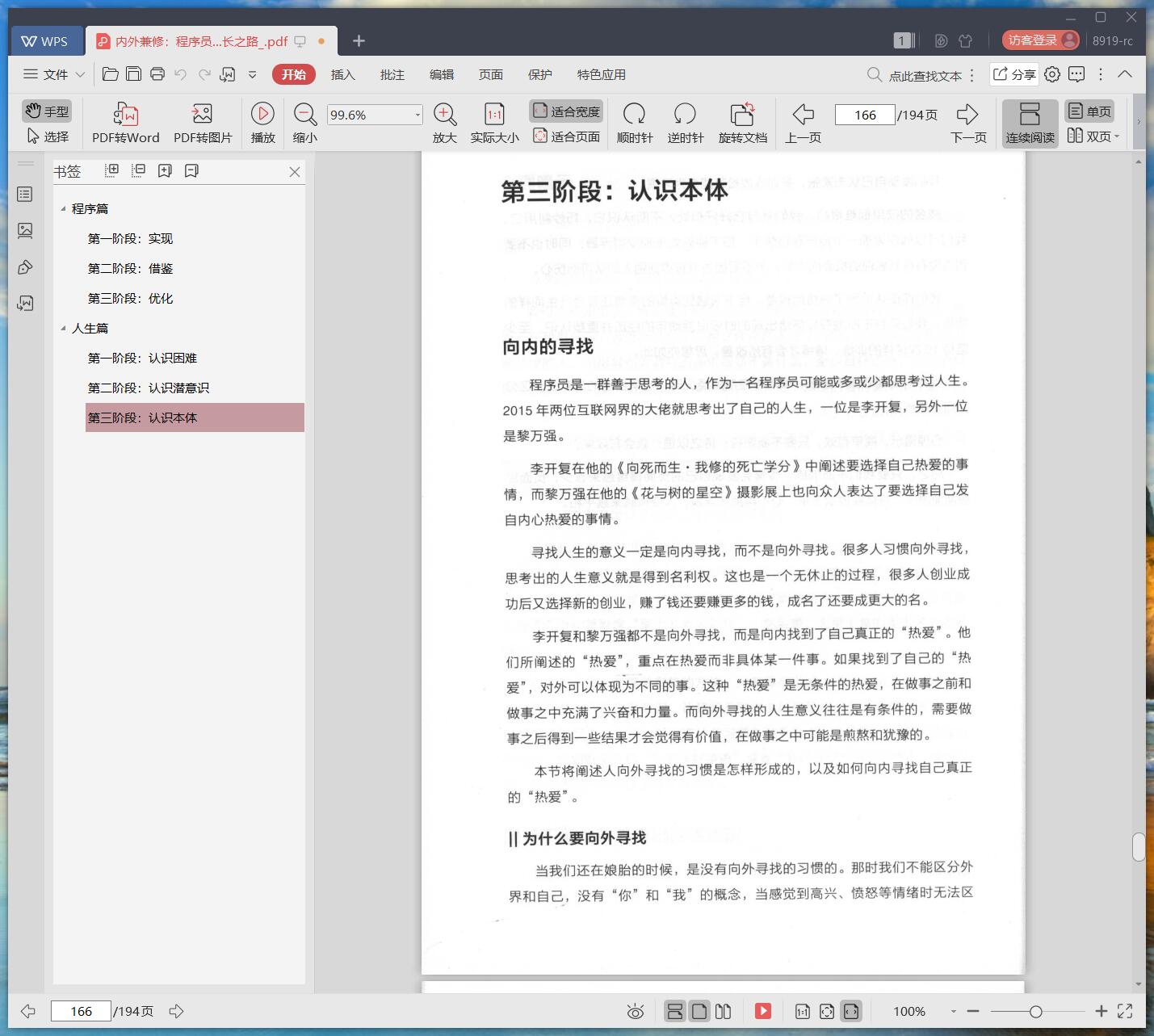Close the 书签 bookmarks panel

pos(295,171)
